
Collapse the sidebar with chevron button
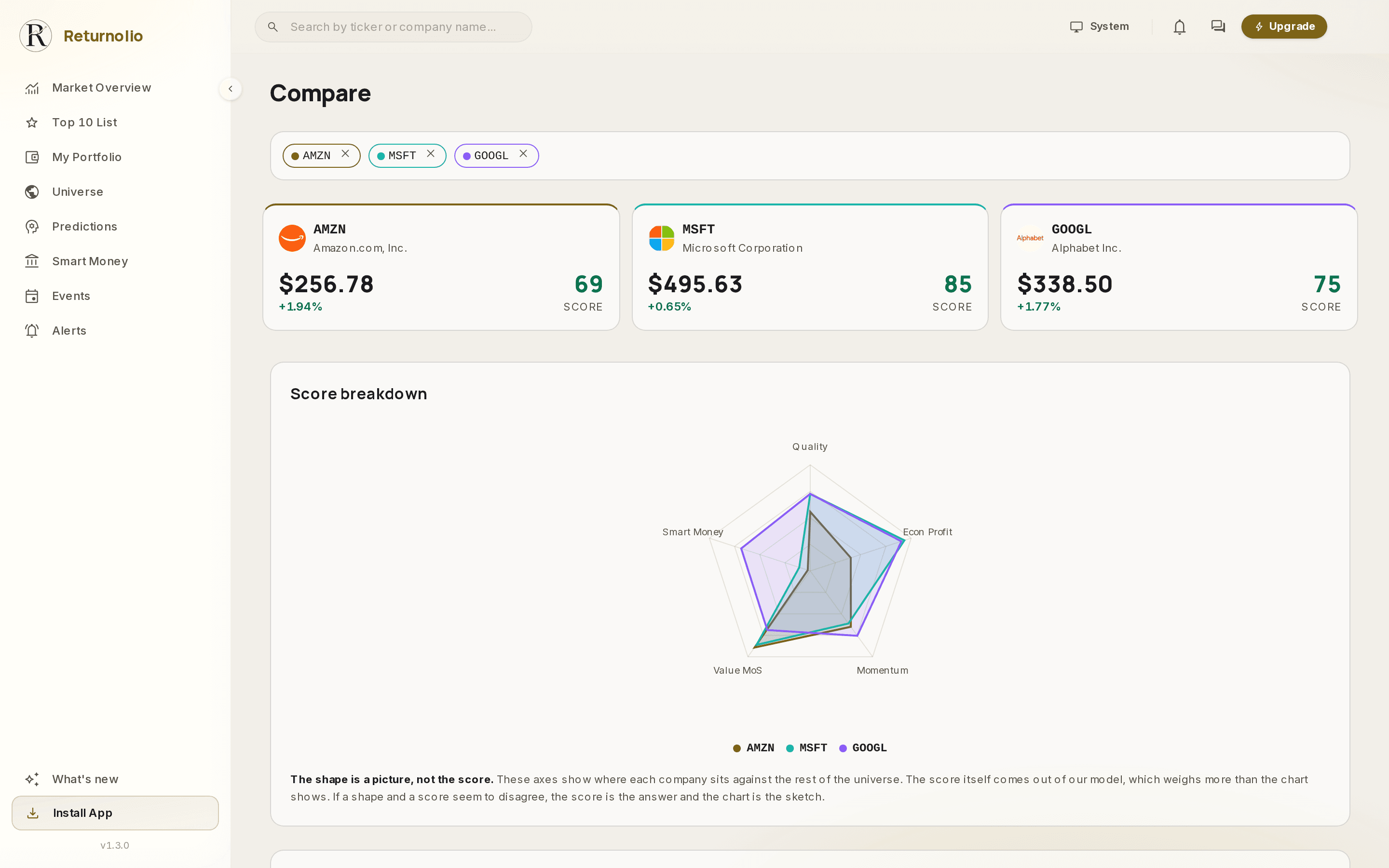click(x=230, y=89)
